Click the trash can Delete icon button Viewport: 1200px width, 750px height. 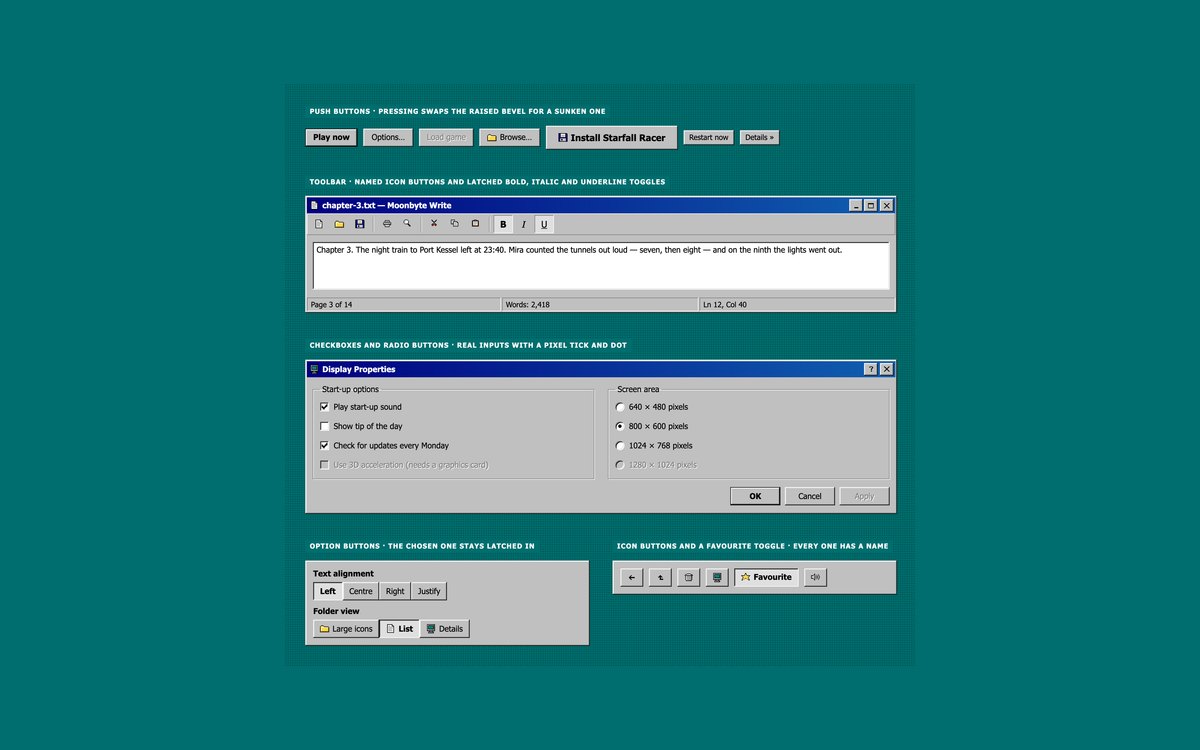tap(688, 577)
